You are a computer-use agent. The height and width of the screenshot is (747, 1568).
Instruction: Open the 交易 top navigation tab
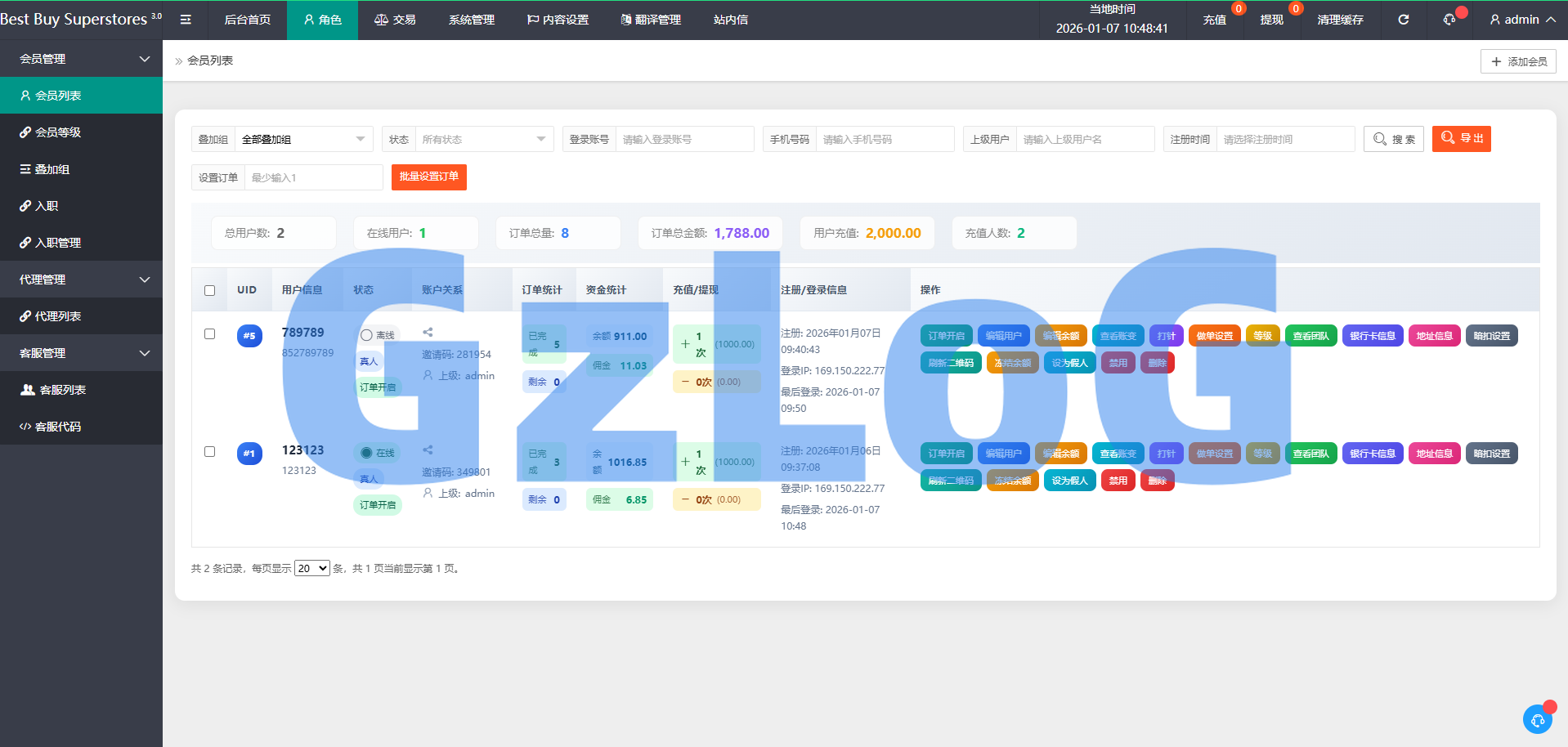point(395,20)
